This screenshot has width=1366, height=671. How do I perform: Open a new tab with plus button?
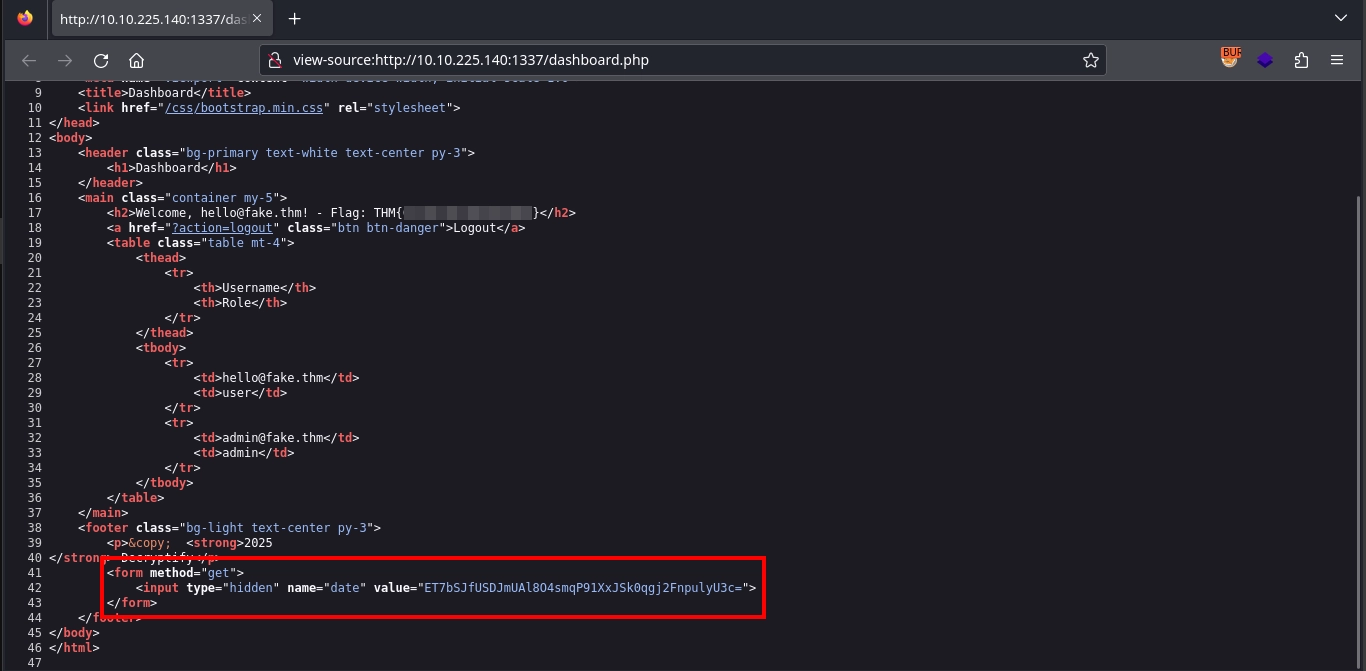coord(295,19)
